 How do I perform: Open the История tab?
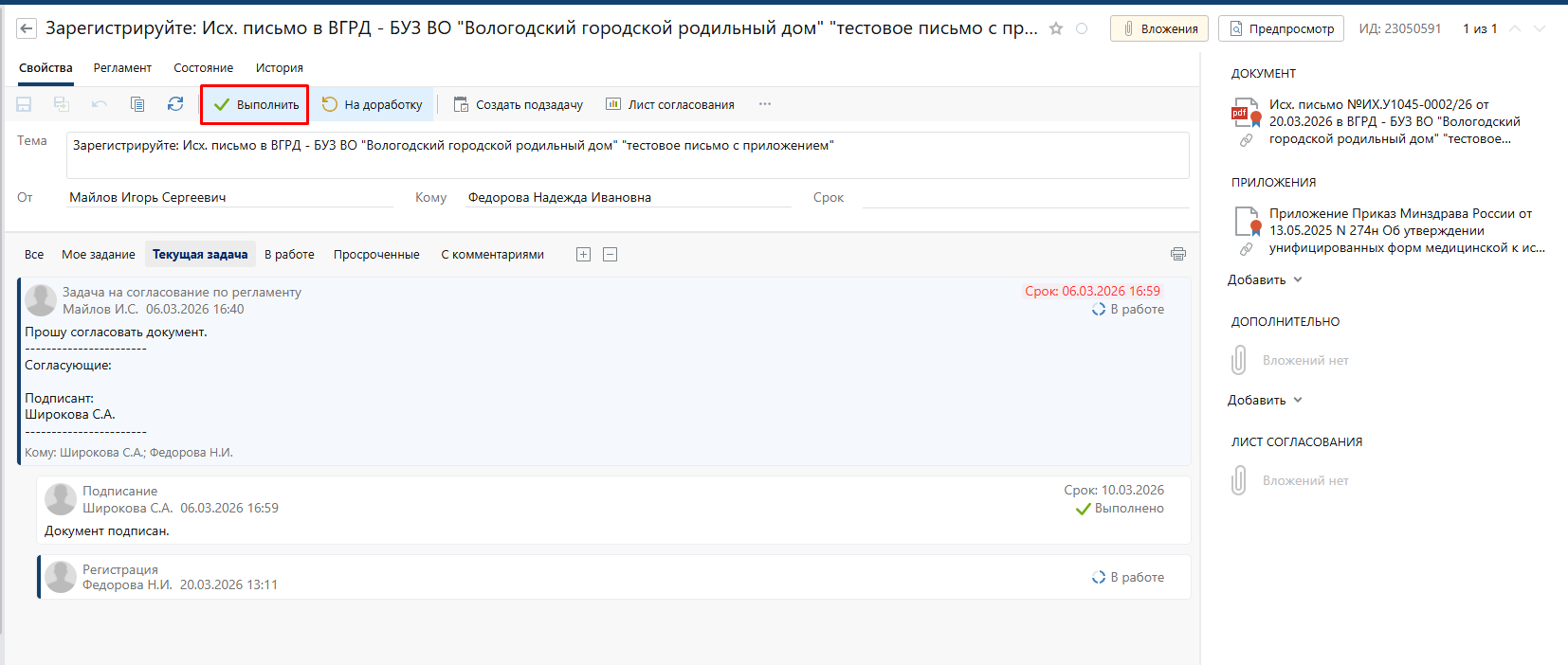point(279,68)
